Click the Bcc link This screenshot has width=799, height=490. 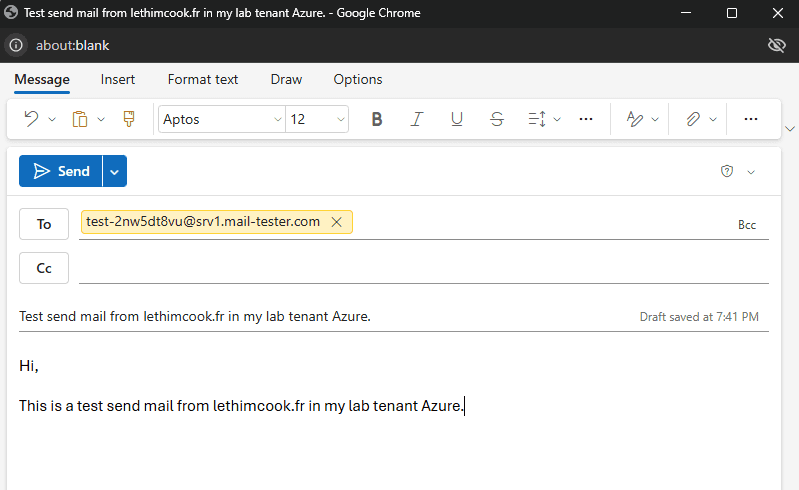click(746, 225)
